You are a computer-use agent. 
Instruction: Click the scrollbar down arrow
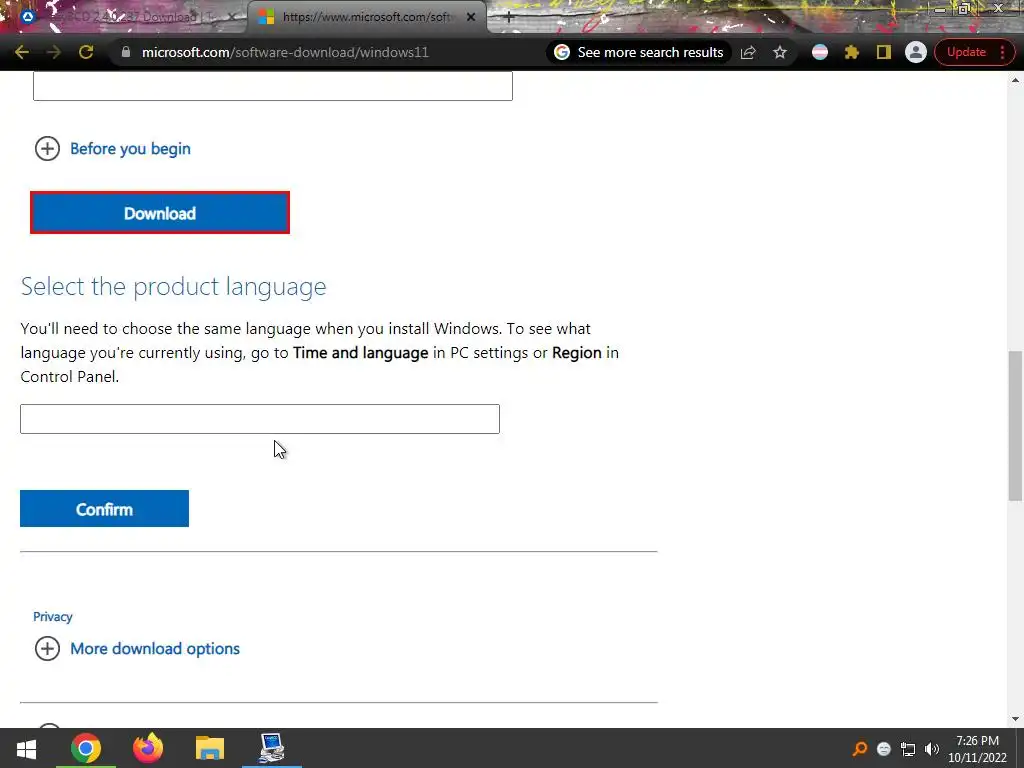point(1015,719)
